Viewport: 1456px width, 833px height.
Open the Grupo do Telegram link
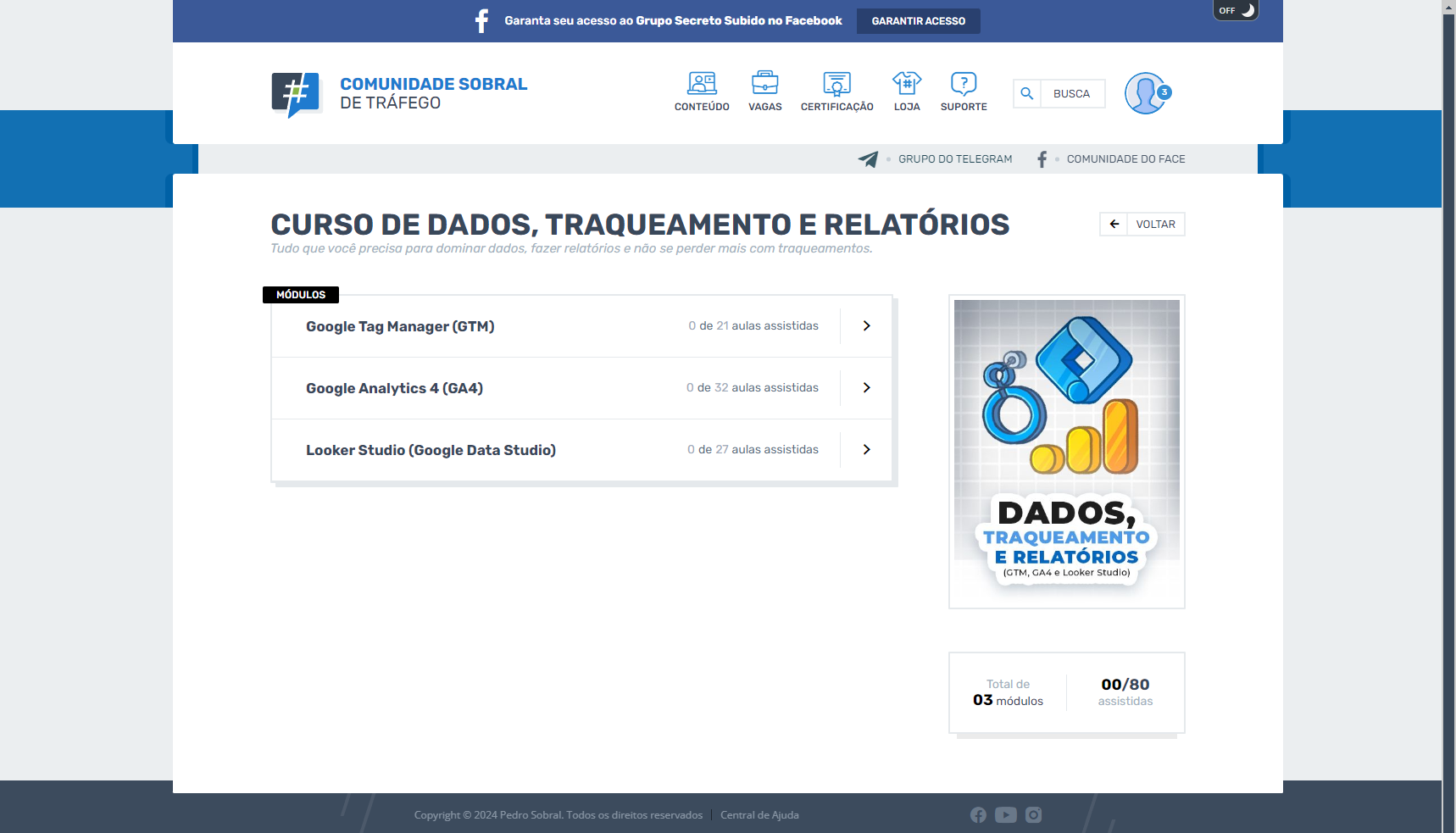tap(954, 159)
